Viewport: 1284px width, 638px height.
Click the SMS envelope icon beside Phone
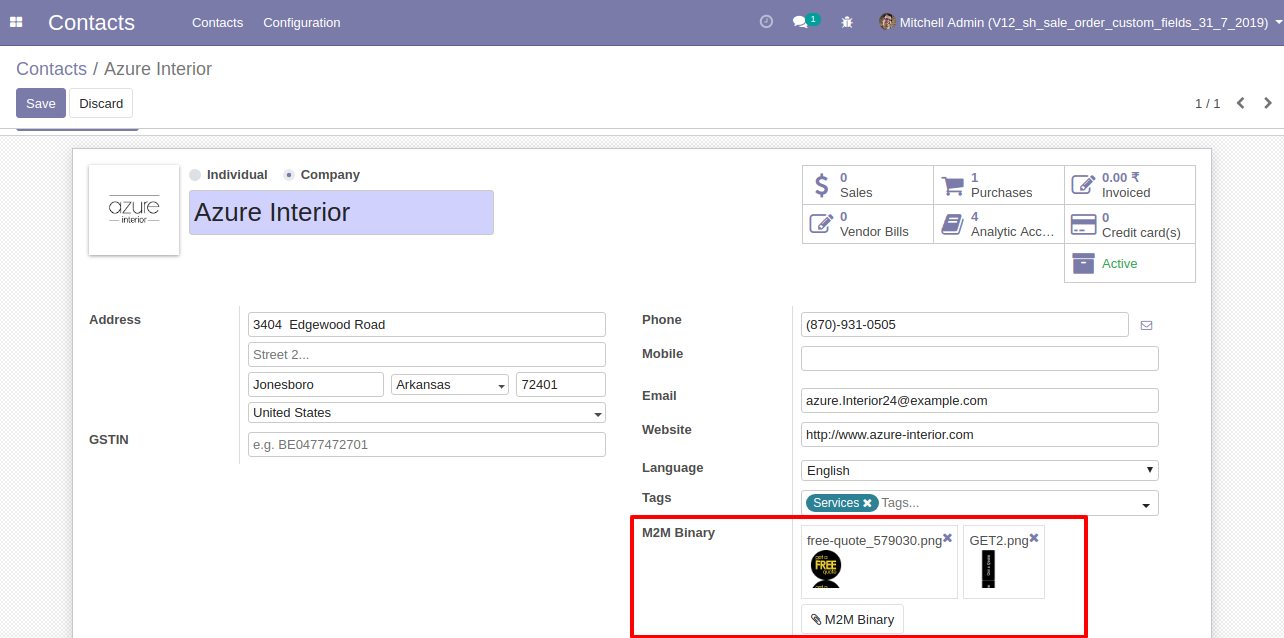[1146, 325]
